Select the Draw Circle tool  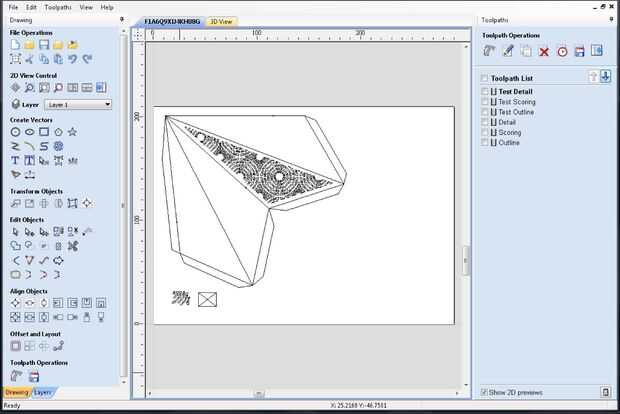point(15,132)
